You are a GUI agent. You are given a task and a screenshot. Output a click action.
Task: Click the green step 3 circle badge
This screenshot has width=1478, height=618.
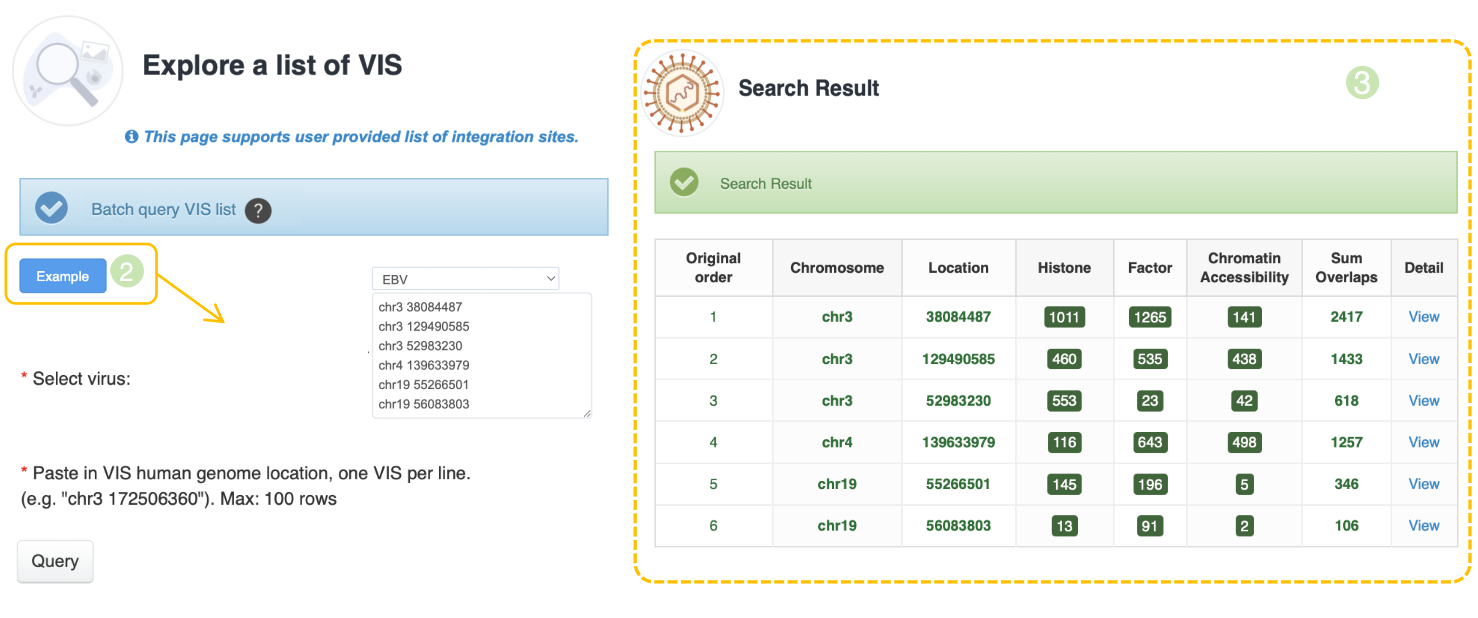tap(1361, 82)
